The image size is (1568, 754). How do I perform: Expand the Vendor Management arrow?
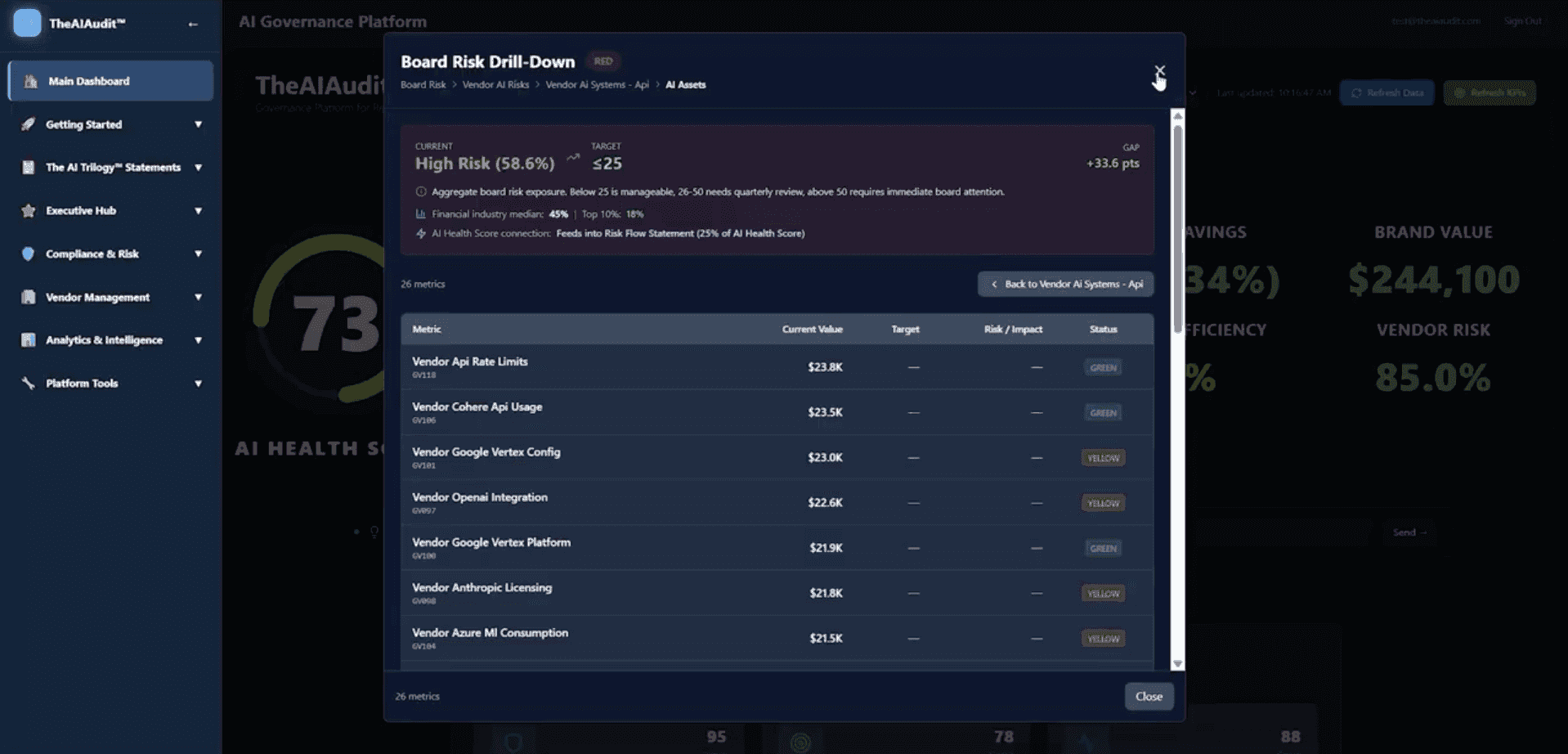198,297
